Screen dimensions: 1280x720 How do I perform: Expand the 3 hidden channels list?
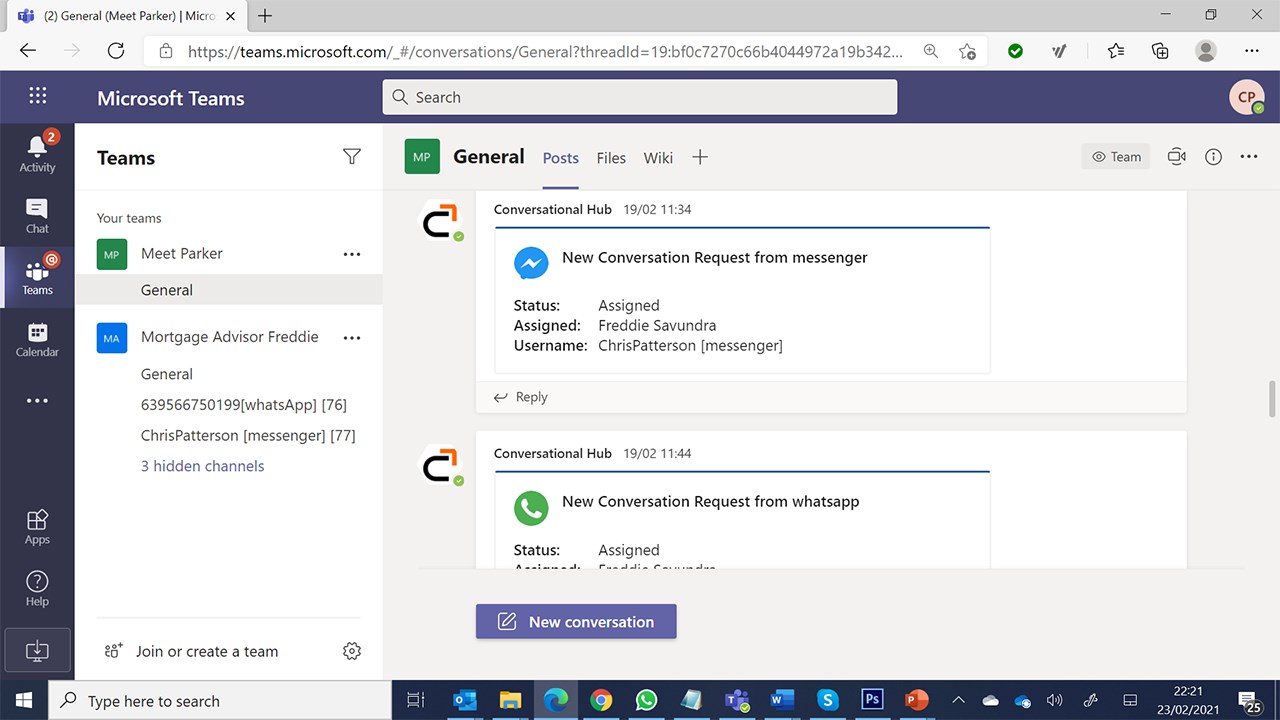[x=202, y=466]
